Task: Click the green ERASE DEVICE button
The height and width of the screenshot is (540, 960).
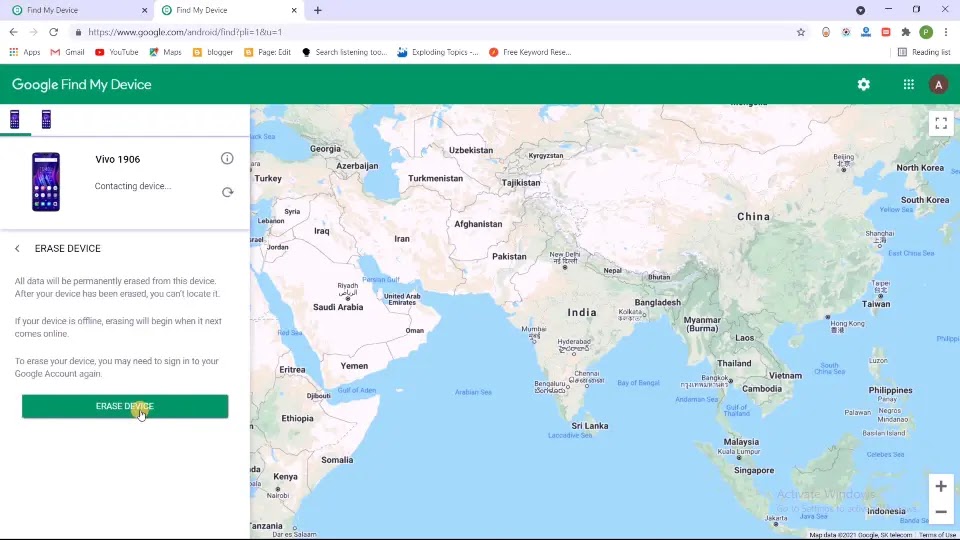Action: click(125, 407)
